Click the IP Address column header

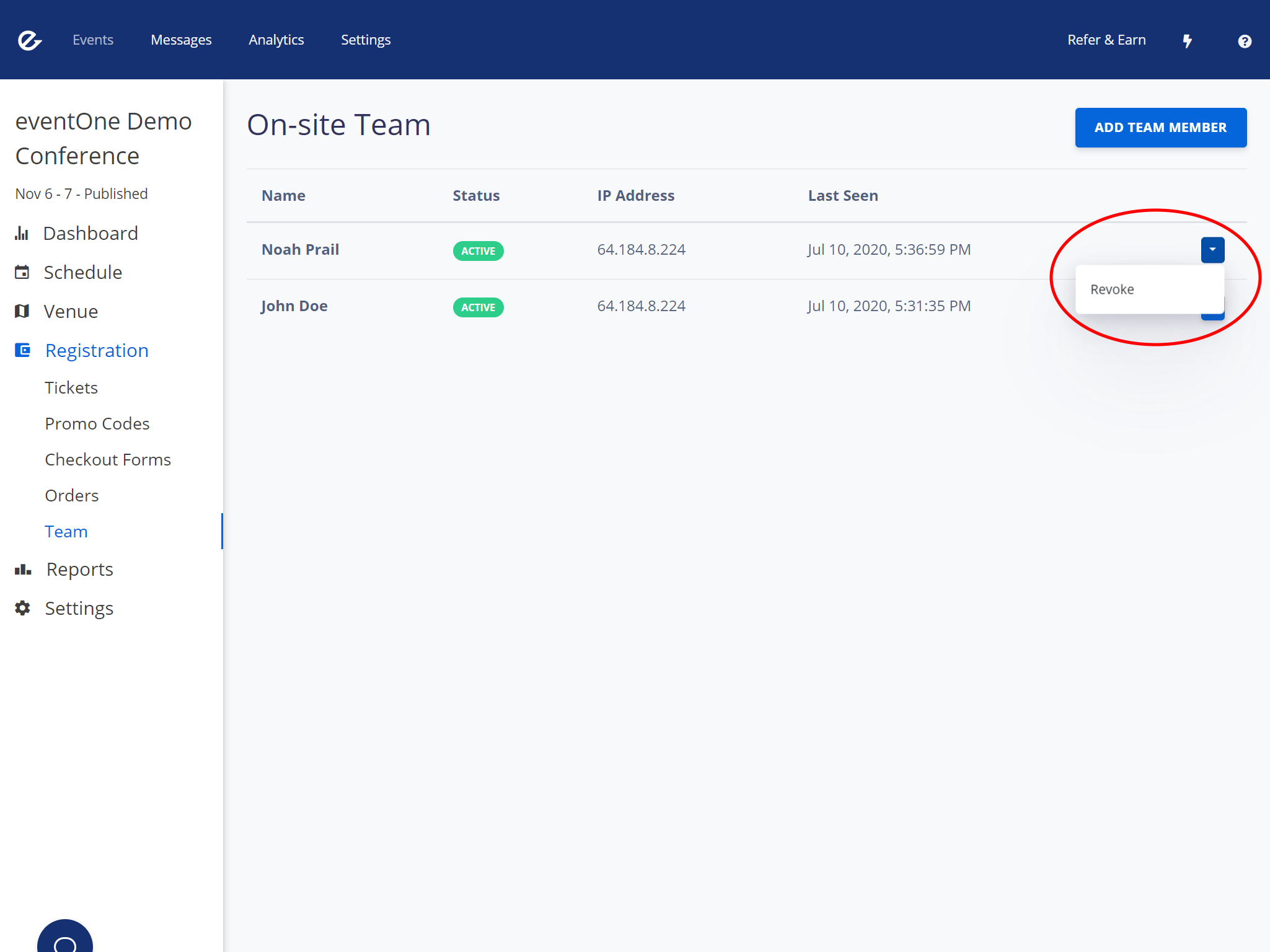pyautogui.click(x=636, y=196)
